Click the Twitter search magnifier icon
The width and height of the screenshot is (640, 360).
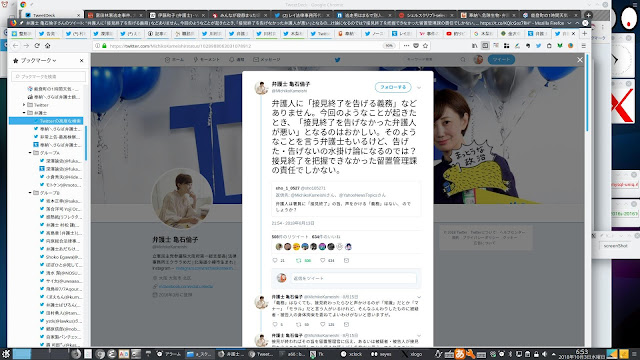point(463,60)
